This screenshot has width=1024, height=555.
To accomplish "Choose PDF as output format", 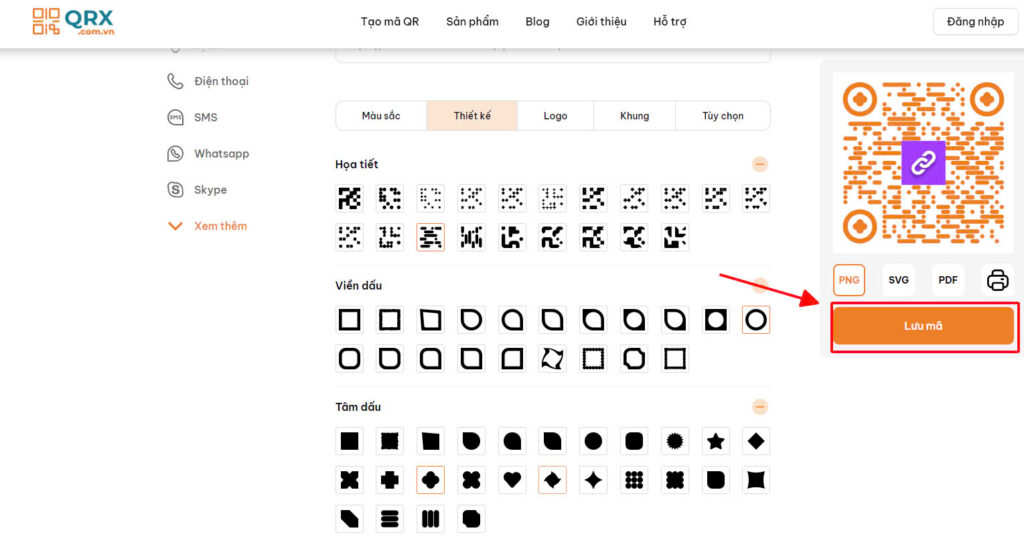I will tap(948, 280).
